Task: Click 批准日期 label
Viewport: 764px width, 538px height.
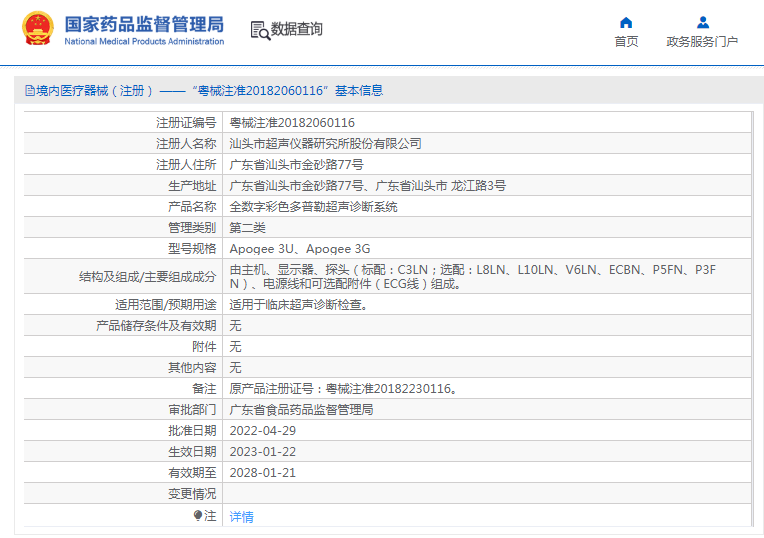Action: (192, 430)
